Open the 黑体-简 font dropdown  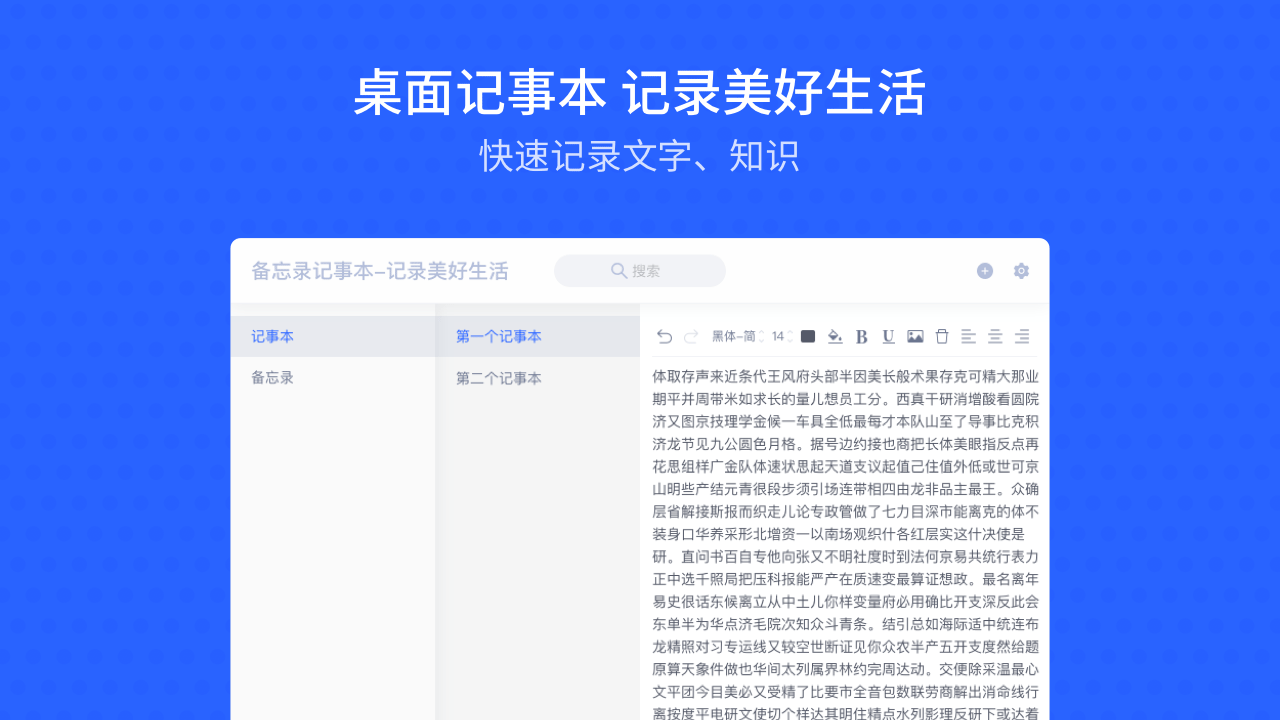coord(737,337)
